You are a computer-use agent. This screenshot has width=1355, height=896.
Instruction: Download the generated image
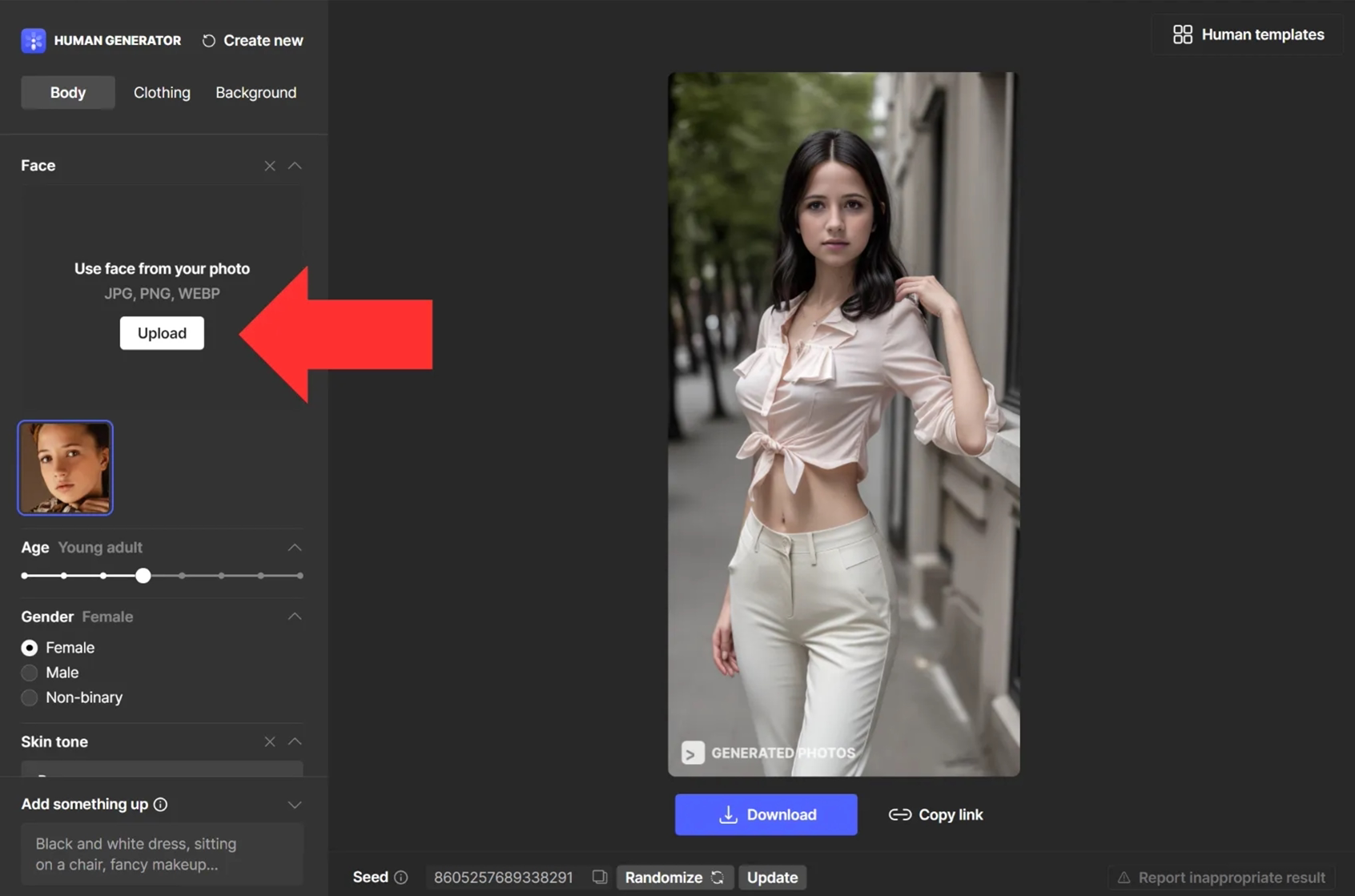coord(766,814)
